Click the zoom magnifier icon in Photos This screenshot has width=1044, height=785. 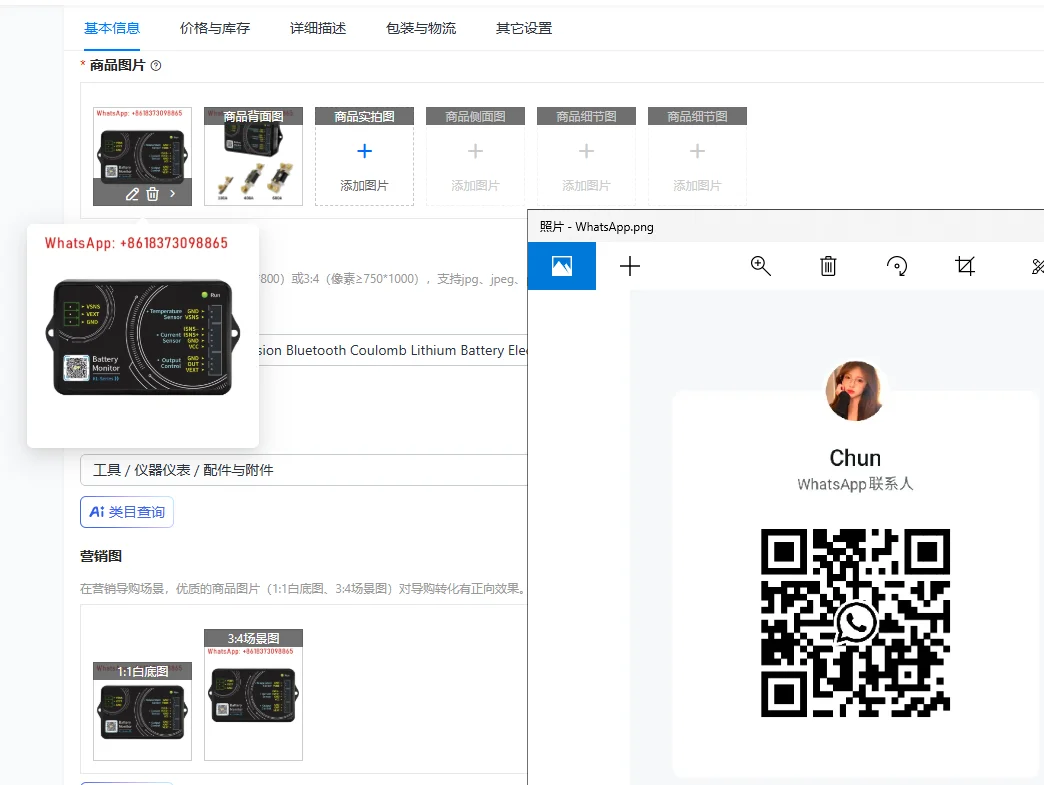click(761, 266)
